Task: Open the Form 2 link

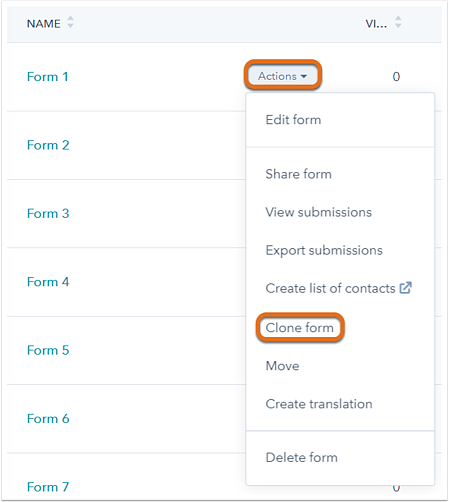Action: (48, 145)
